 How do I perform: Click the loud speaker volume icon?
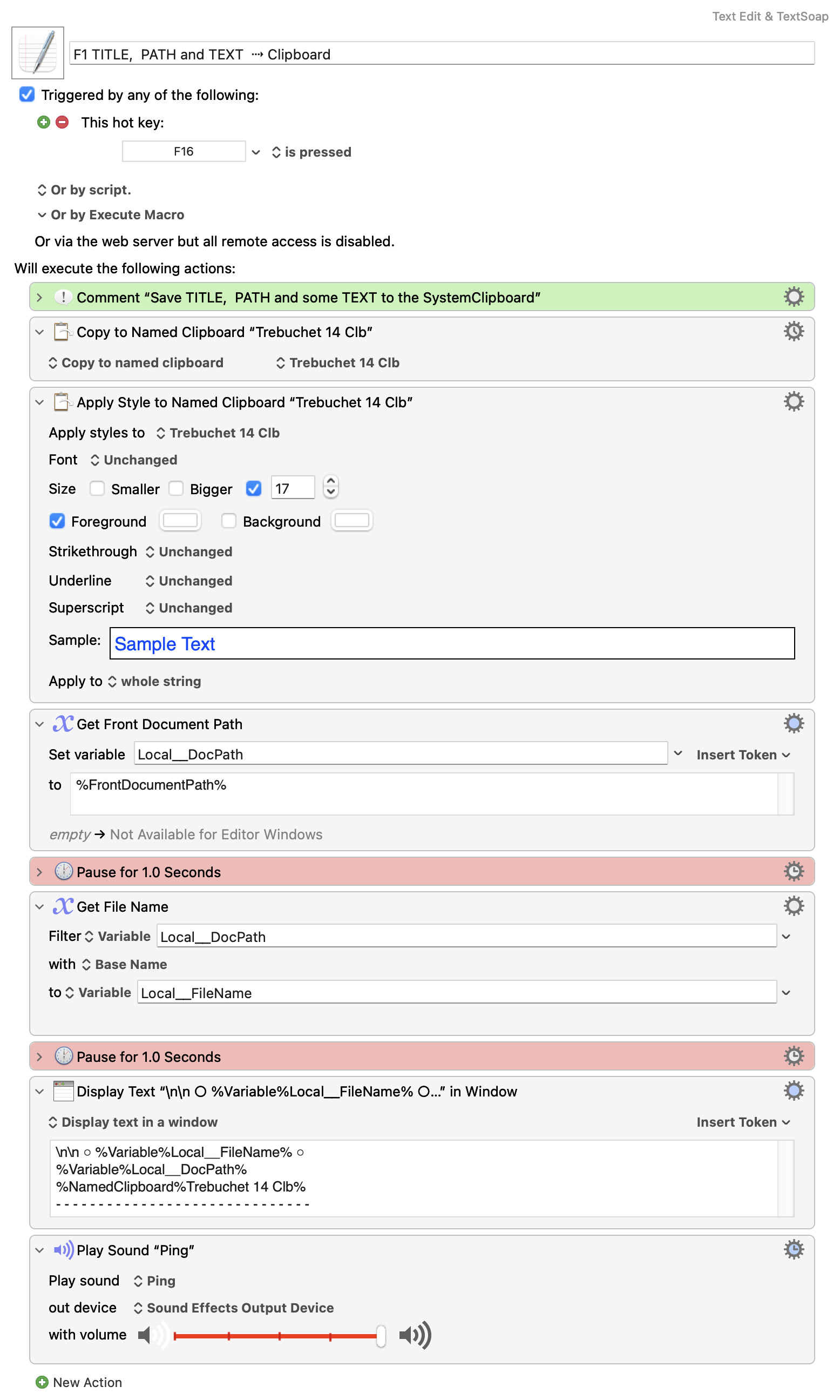415,1334
